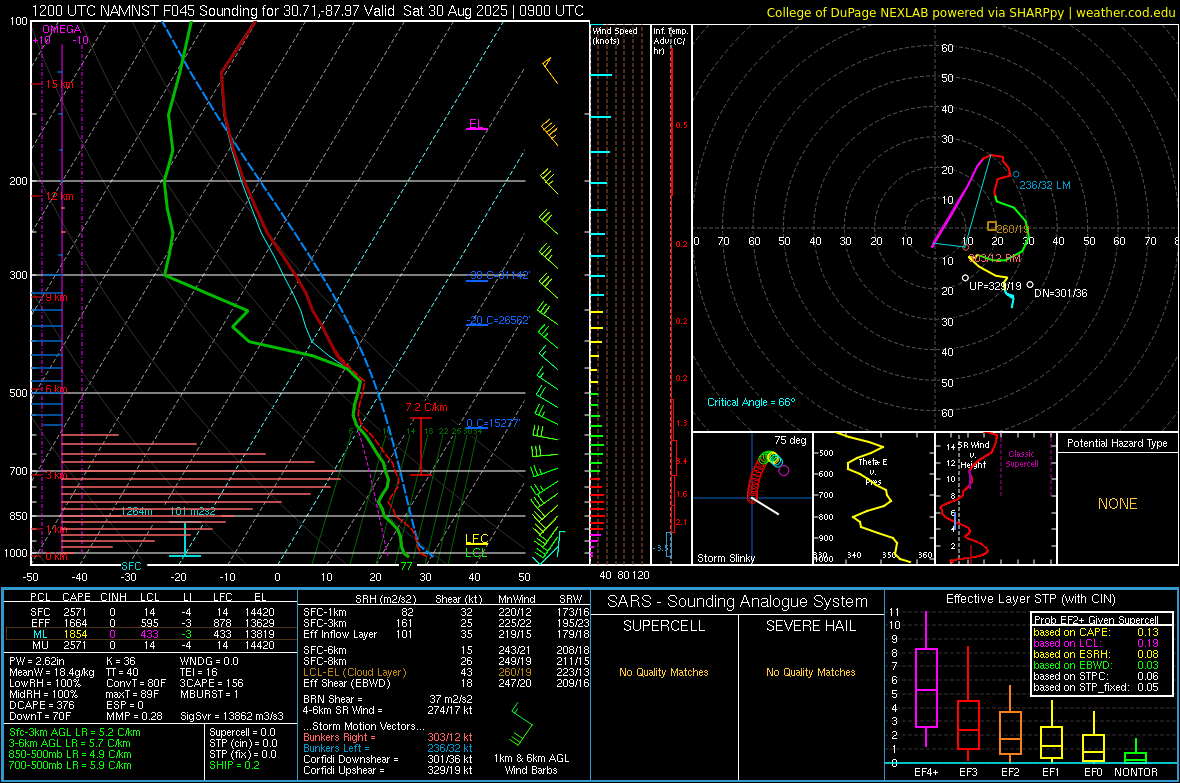Click the Storm Slinky label
1180x783 pixels.
[726, 558]
